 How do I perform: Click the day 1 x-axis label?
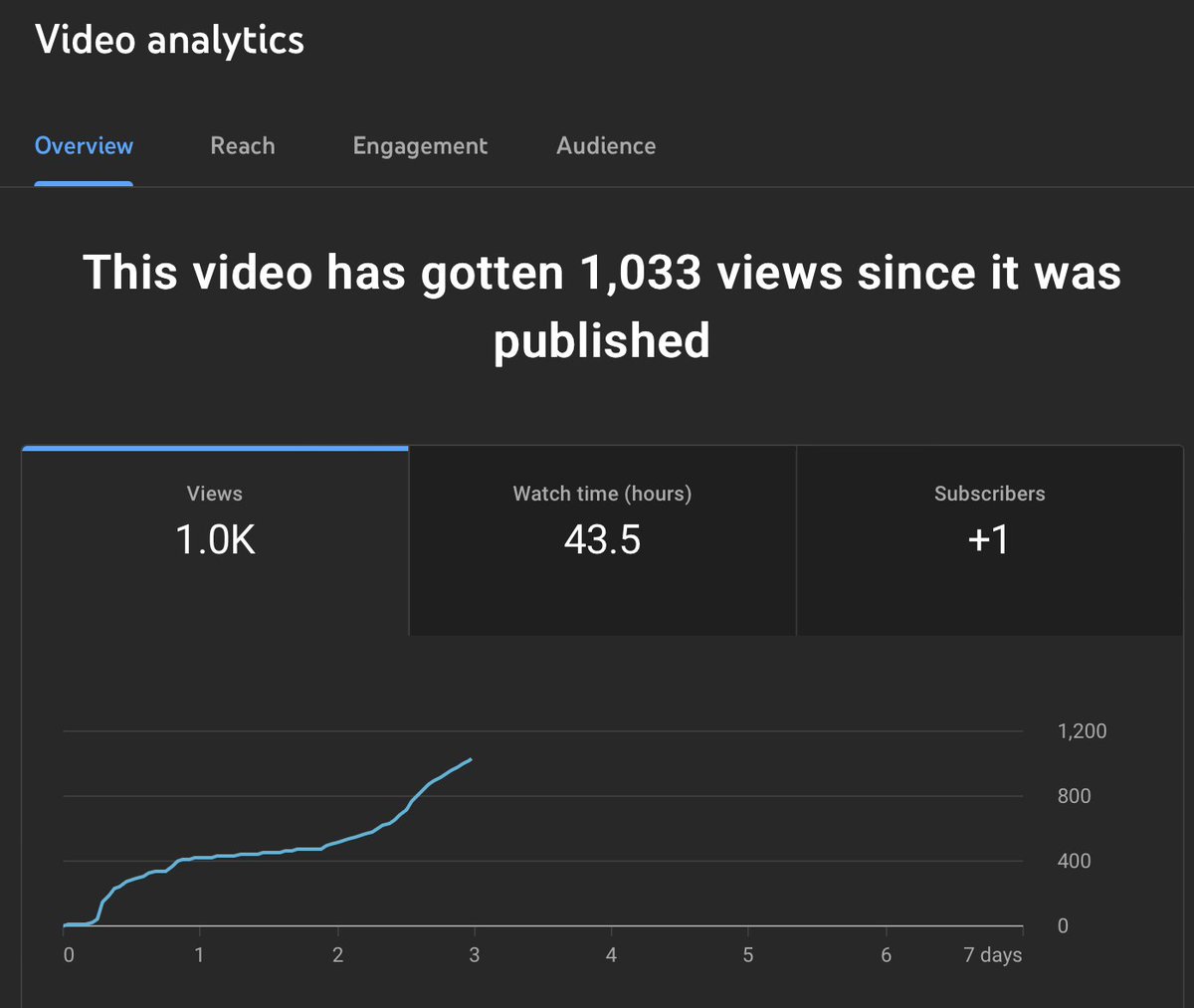(x=199, y=955)
